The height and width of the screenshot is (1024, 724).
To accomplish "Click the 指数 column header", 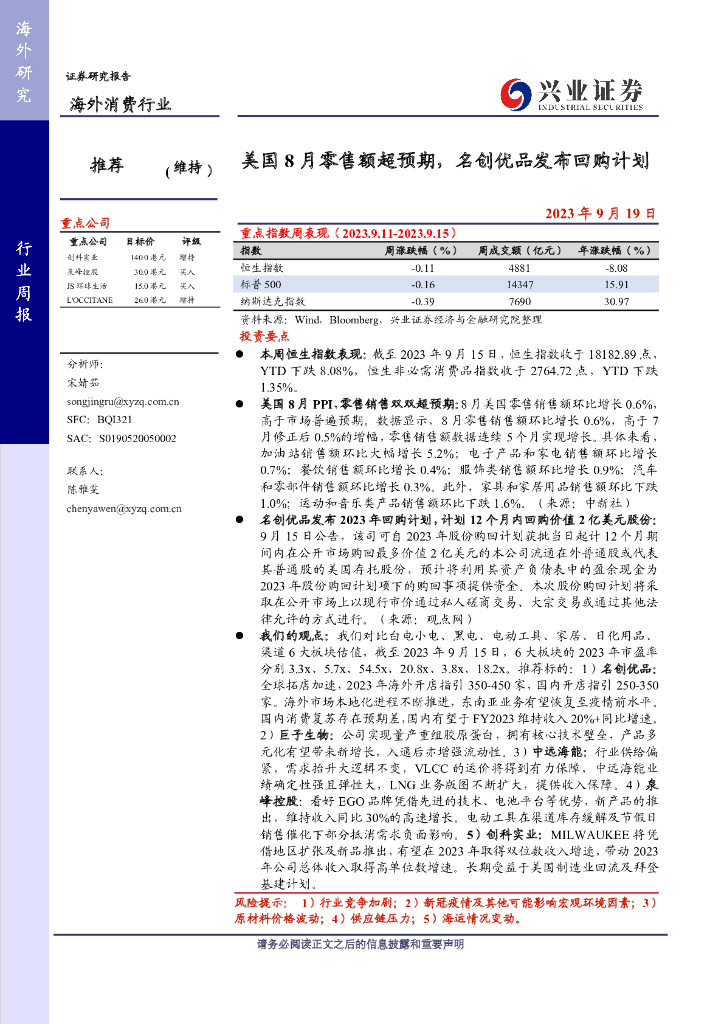I will [251, 250].
